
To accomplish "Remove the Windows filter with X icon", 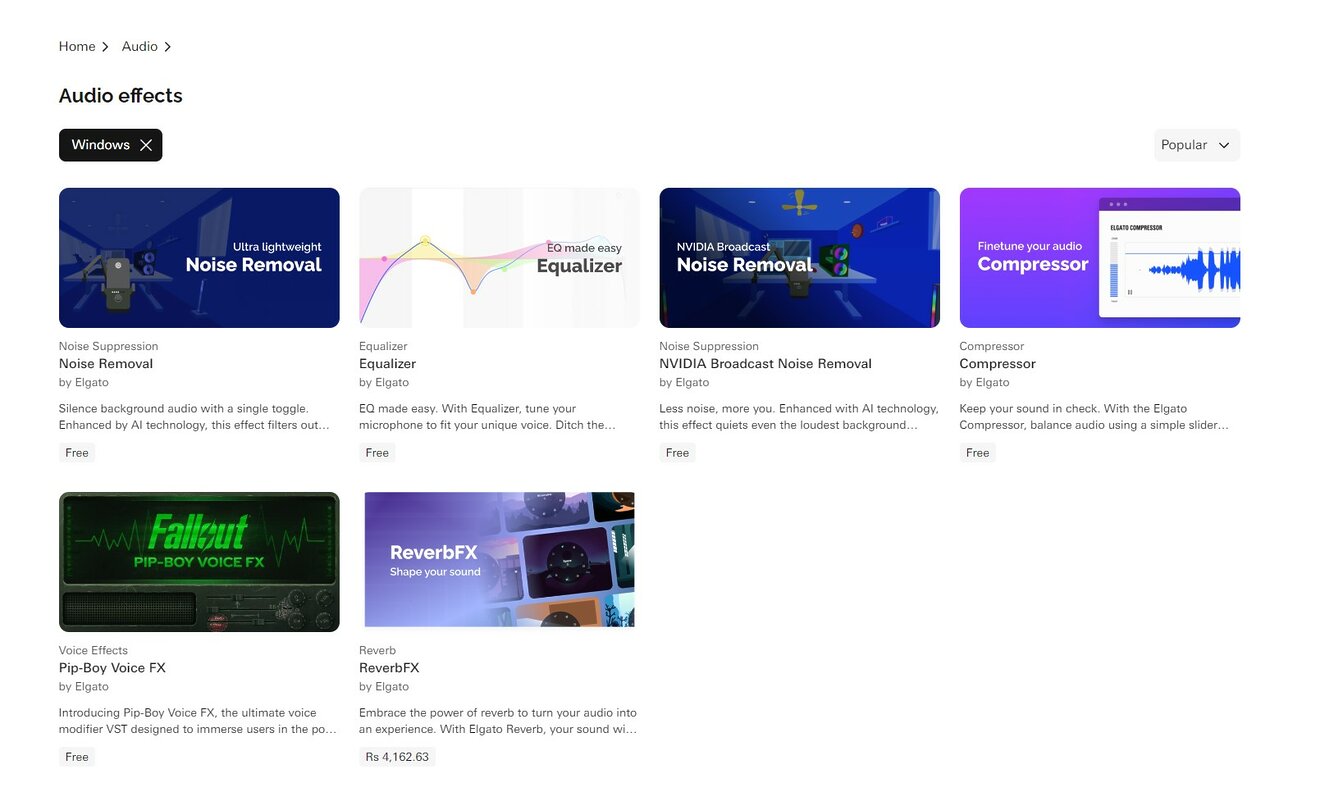I will [x=146, y=145].
